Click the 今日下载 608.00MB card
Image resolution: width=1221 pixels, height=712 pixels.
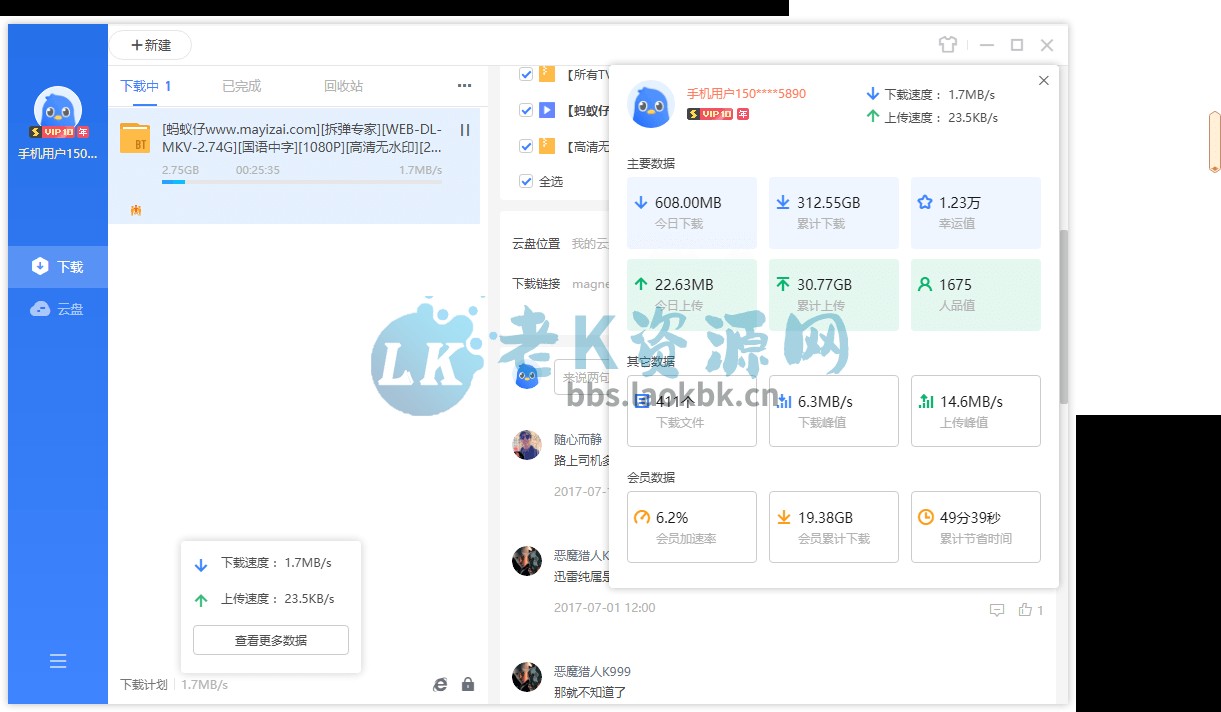[692, 213]
